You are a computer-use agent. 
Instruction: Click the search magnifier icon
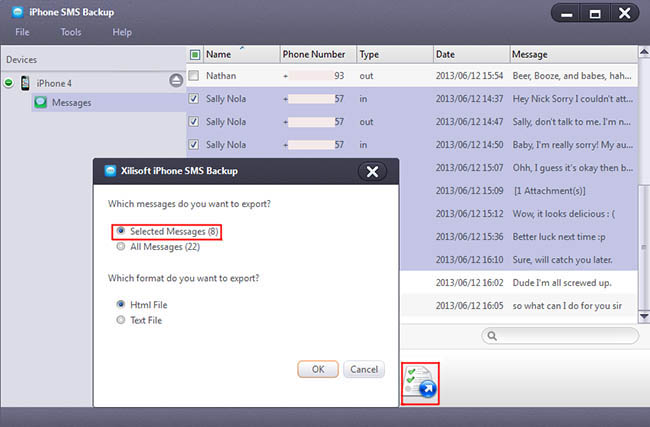(490, 337)
